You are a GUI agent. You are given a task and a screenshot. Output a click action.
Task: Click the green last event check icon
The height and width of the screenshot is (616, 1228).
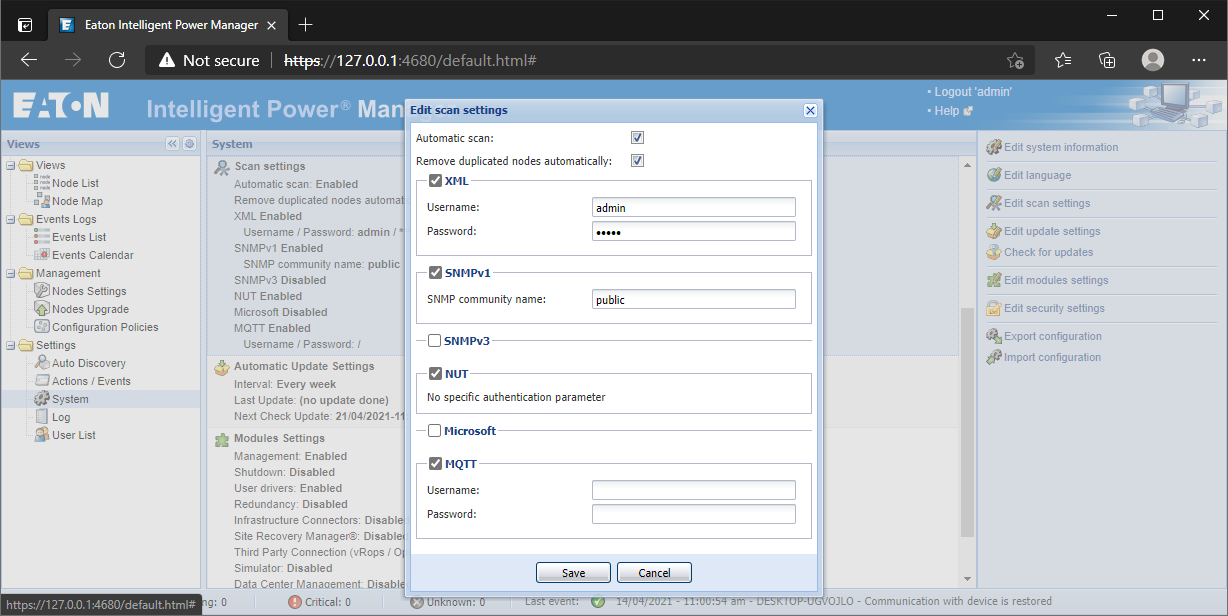point(597,602)
